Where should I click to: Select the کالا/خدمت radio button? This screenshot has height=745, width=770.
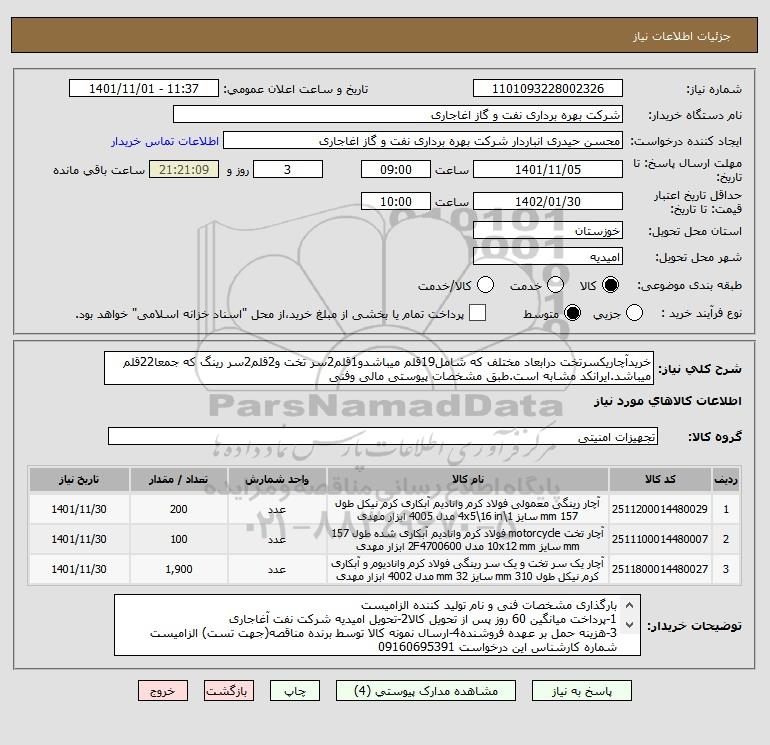point(486,285)
